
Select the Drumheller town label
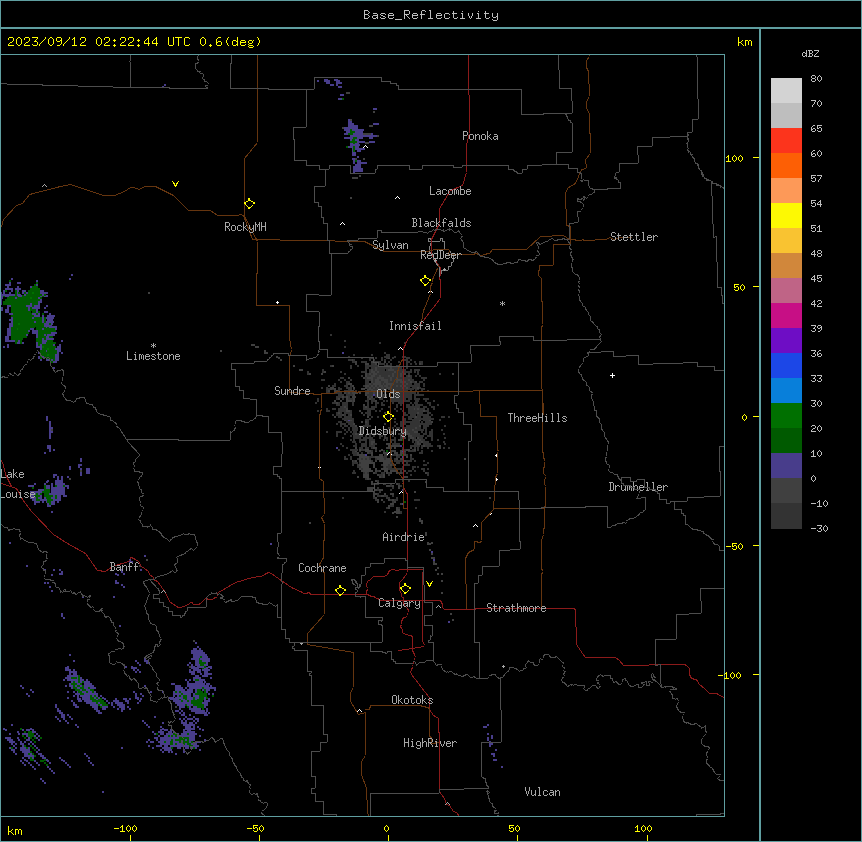pos(638,487)
